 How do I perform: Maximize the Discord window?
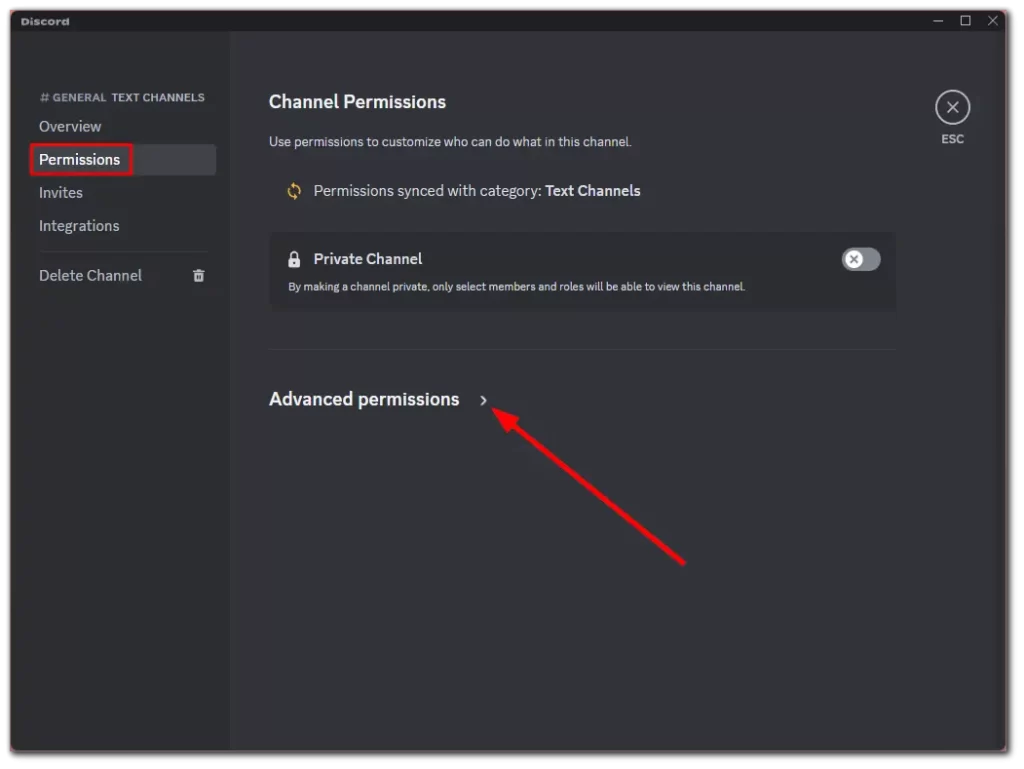pyautogui.click(x=965, y=21)
